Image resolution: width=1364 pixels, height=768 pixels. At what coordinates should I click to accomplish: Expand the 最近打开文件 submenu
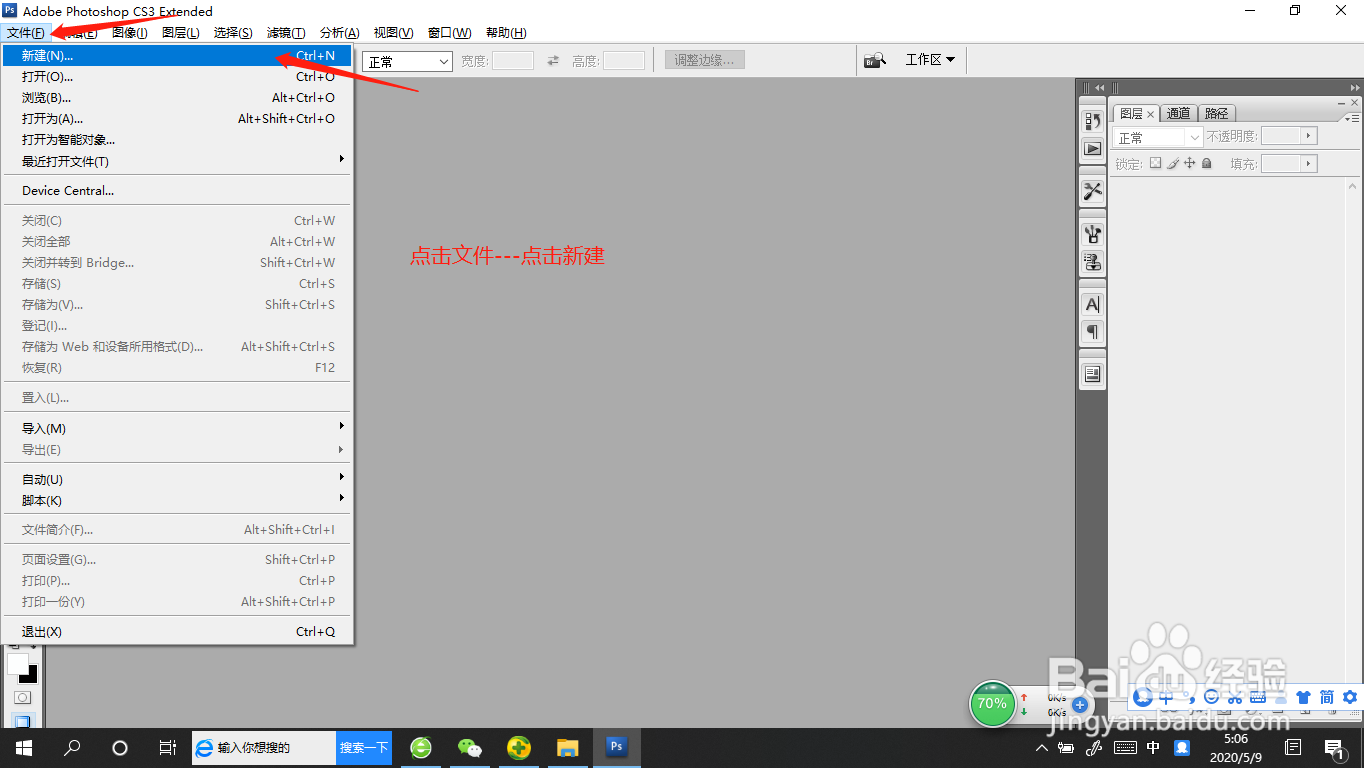click(x=178, y=161)
